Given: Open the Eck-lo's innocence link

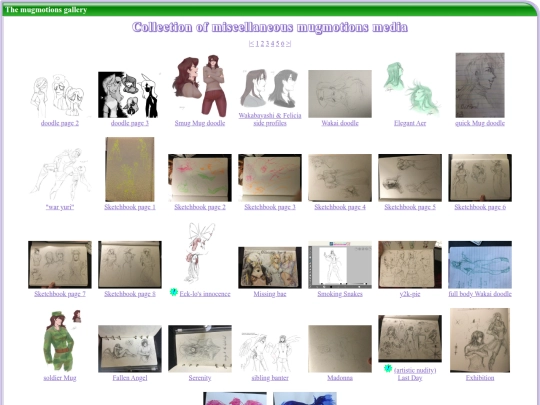Looking at the screenshot, I should point(205,294).
